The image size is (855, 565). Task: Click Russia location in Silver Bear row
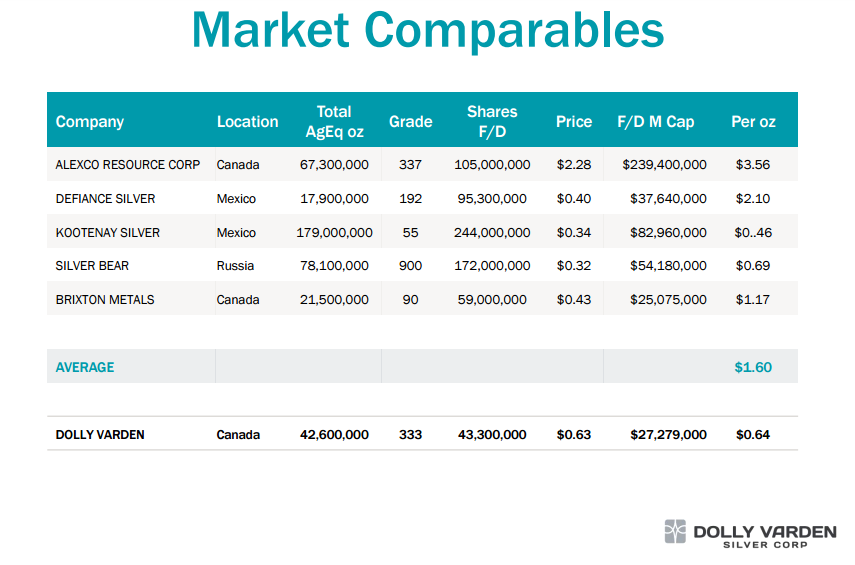pos(235,266)
